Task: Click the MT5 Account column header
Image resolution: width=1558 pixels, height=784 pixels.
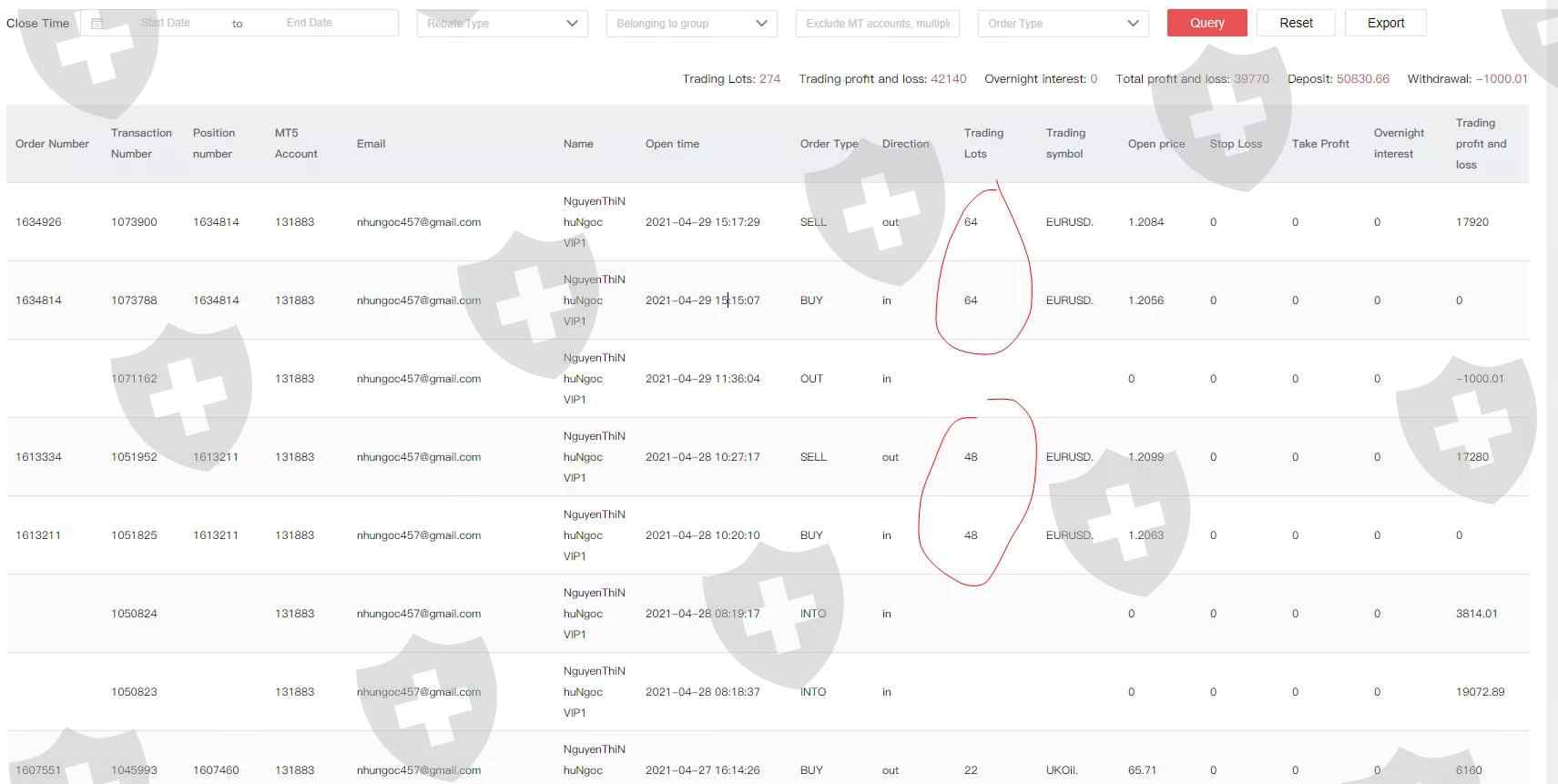Action: (296, 143)
